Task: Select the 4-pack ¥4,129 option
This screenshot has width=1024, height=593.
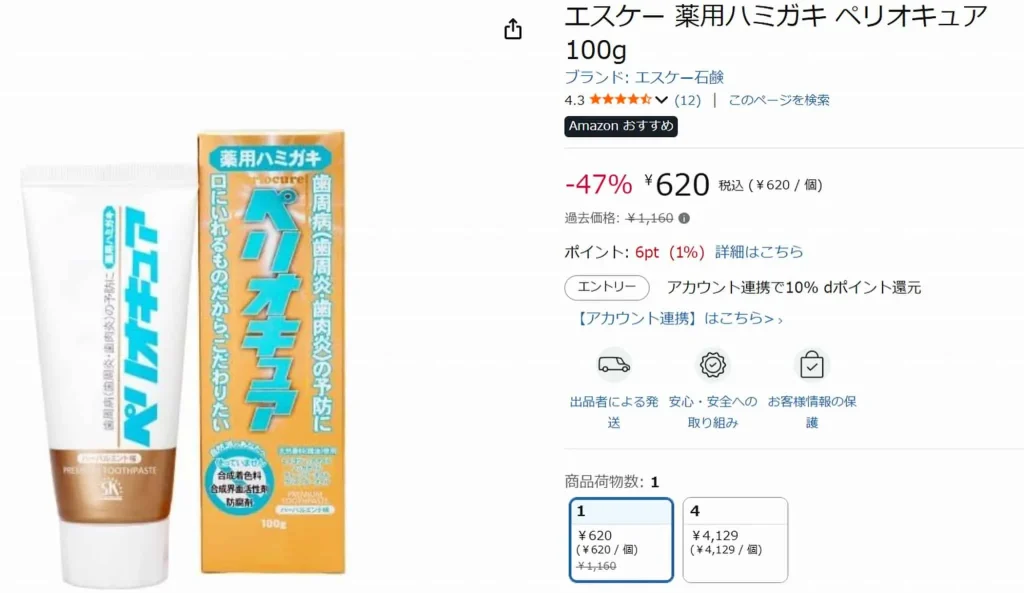Action: [x=735, y=539]
